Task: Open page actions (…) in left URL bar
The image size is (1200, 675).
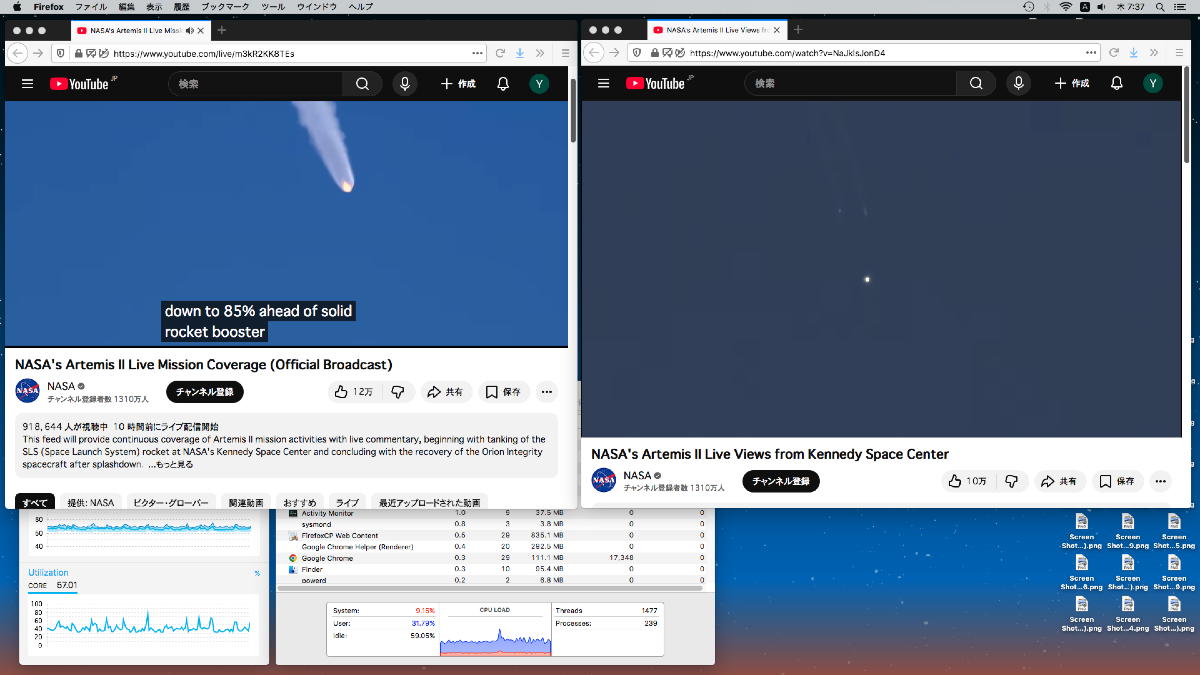Action: click(476, 53)
